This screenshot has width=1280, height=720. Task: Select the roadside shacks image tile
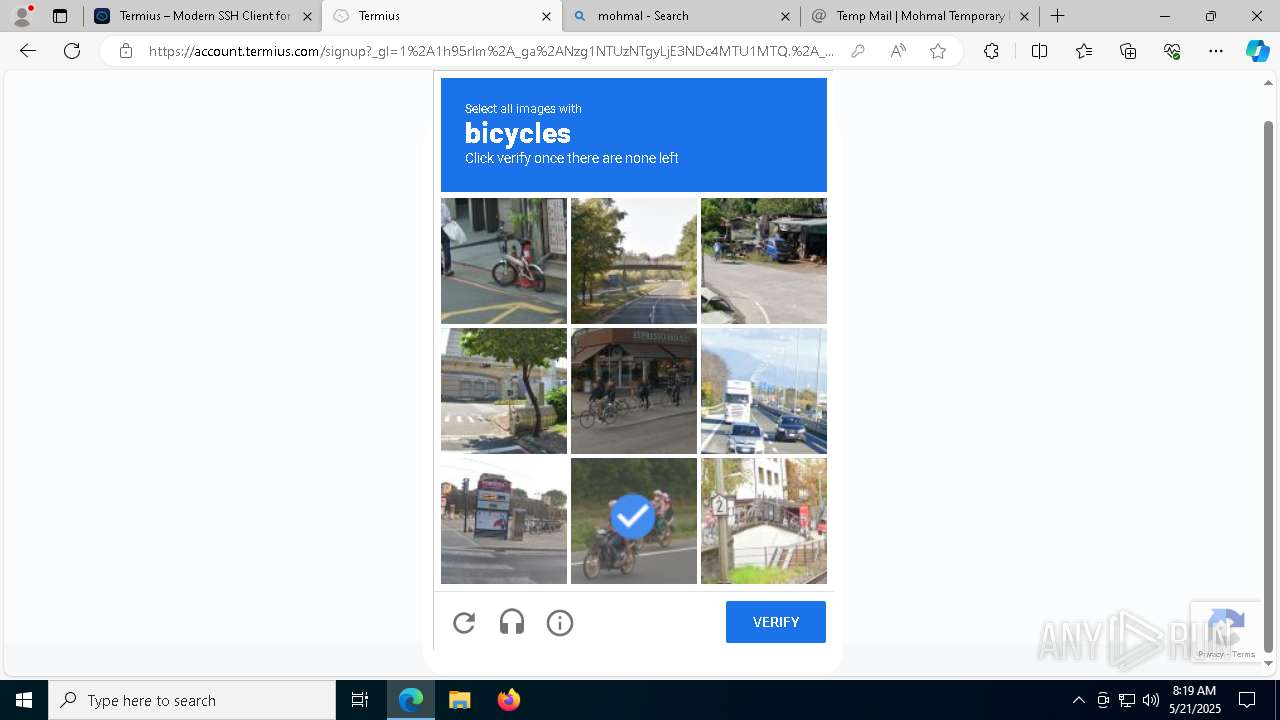[x=764, y=261]
